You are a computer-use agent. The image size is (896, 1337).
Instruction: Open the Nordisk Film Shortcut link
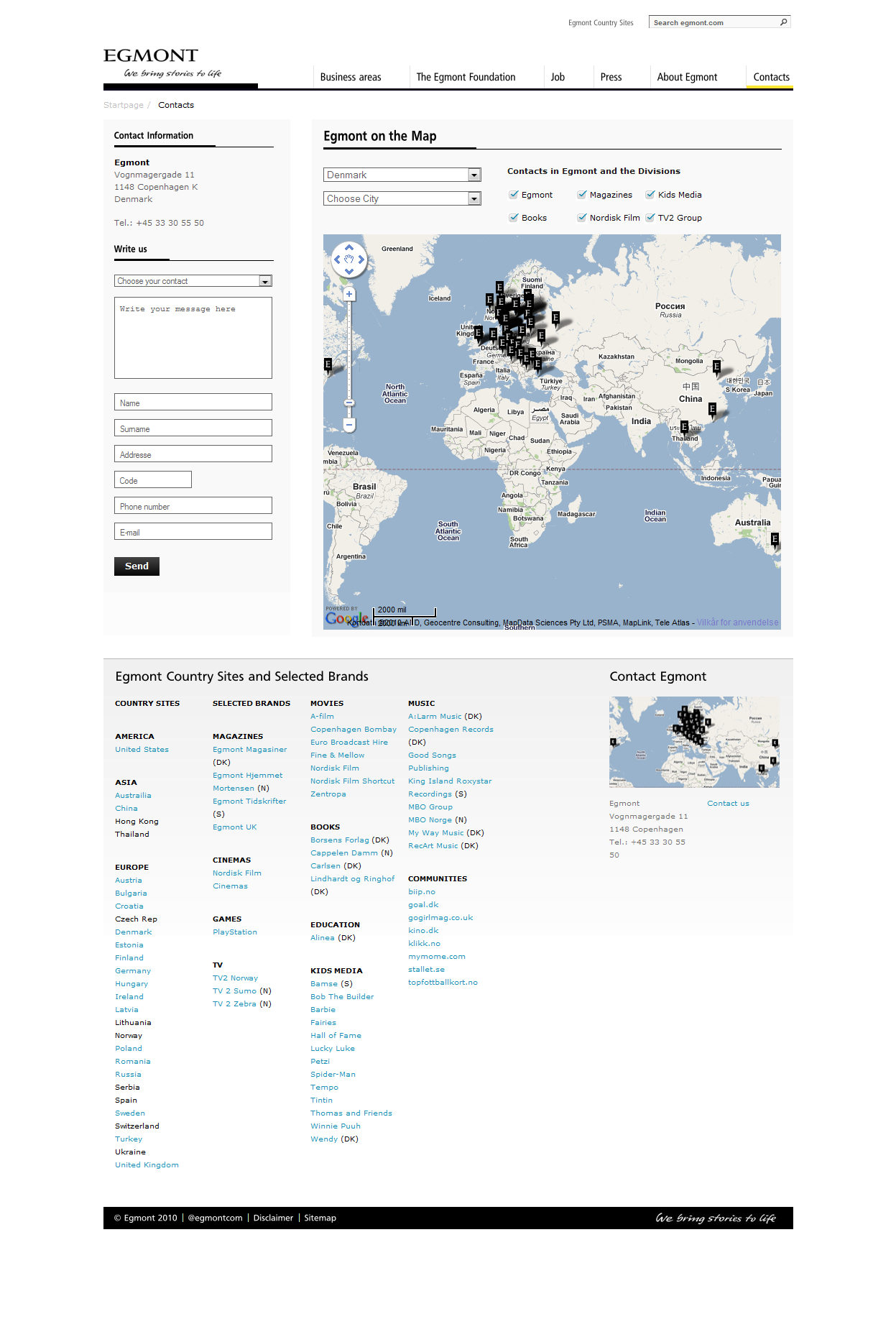352,781
